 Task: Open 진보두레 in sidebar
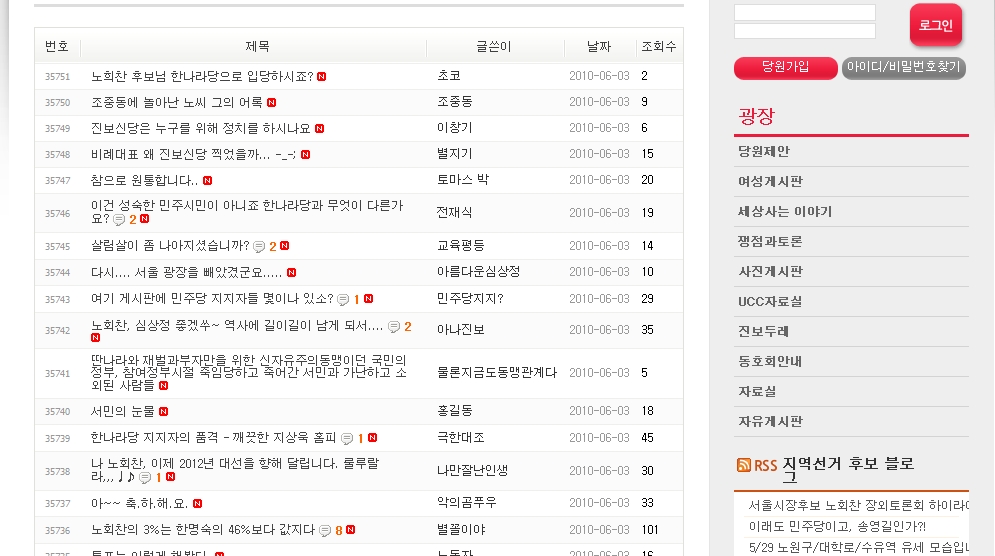[763, 331]
